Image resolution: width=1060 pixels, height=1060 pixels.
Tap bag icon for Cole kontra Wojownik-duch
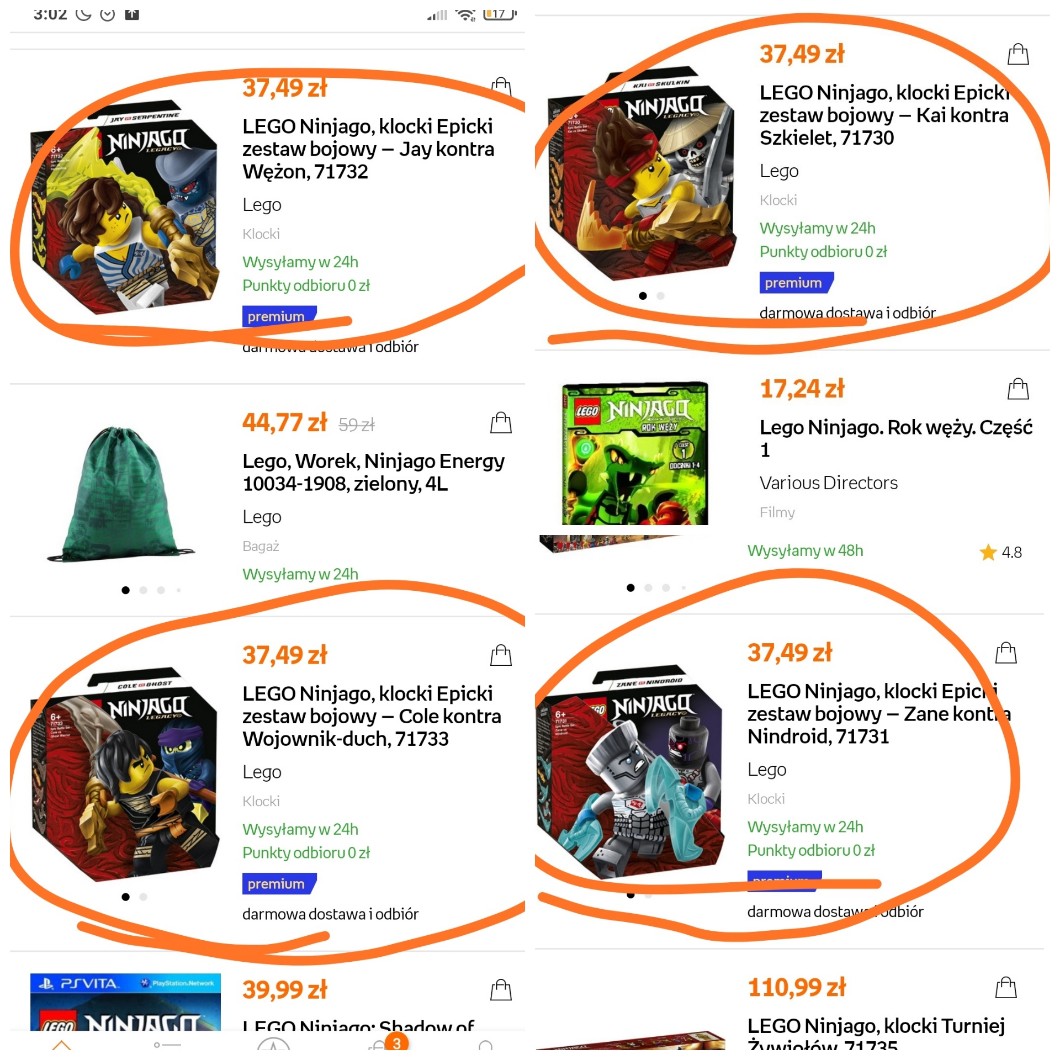pyautogui.click(x=501, y=654)
